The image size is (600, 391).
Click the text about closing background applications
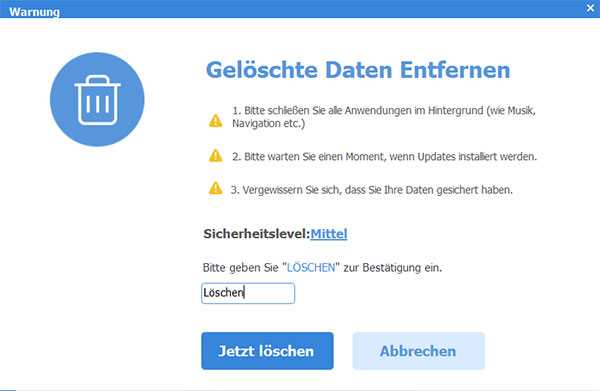[384, 117]
